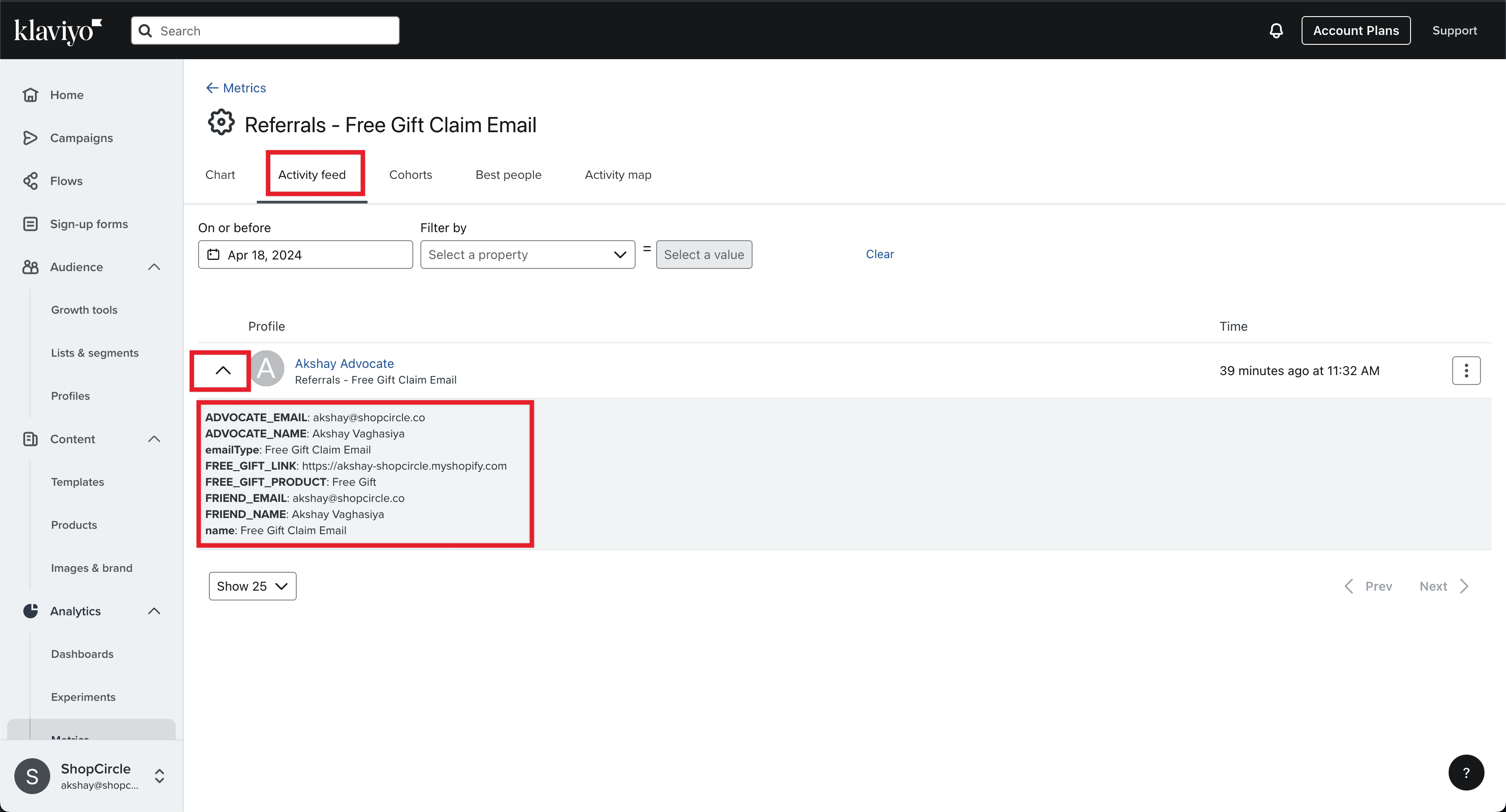
Task: Open the help question mark bubble
Action: [x=1466, y=773]
